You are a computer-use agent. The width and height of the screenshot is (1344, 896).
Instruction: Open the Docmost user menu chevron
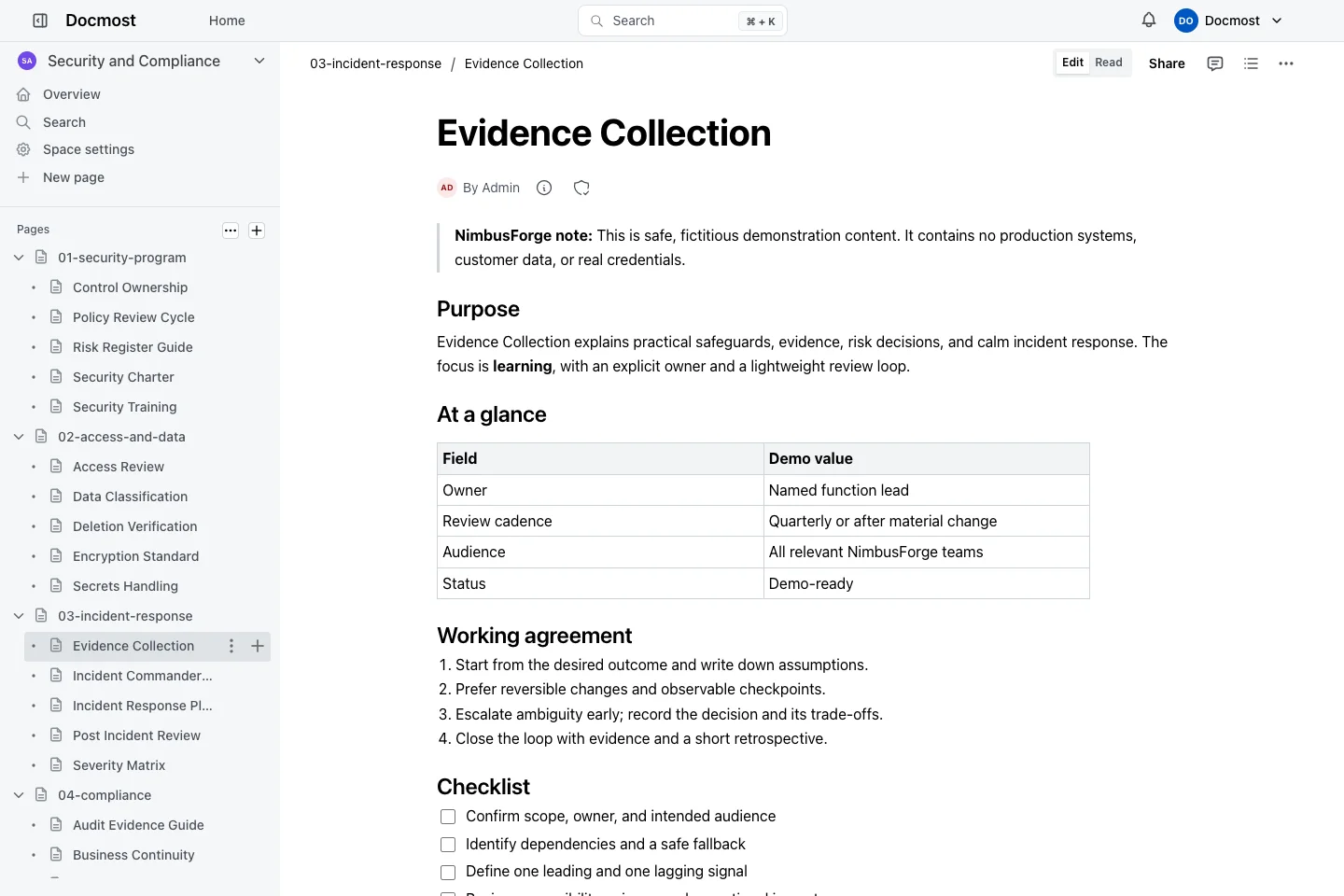coord(1277,21)
